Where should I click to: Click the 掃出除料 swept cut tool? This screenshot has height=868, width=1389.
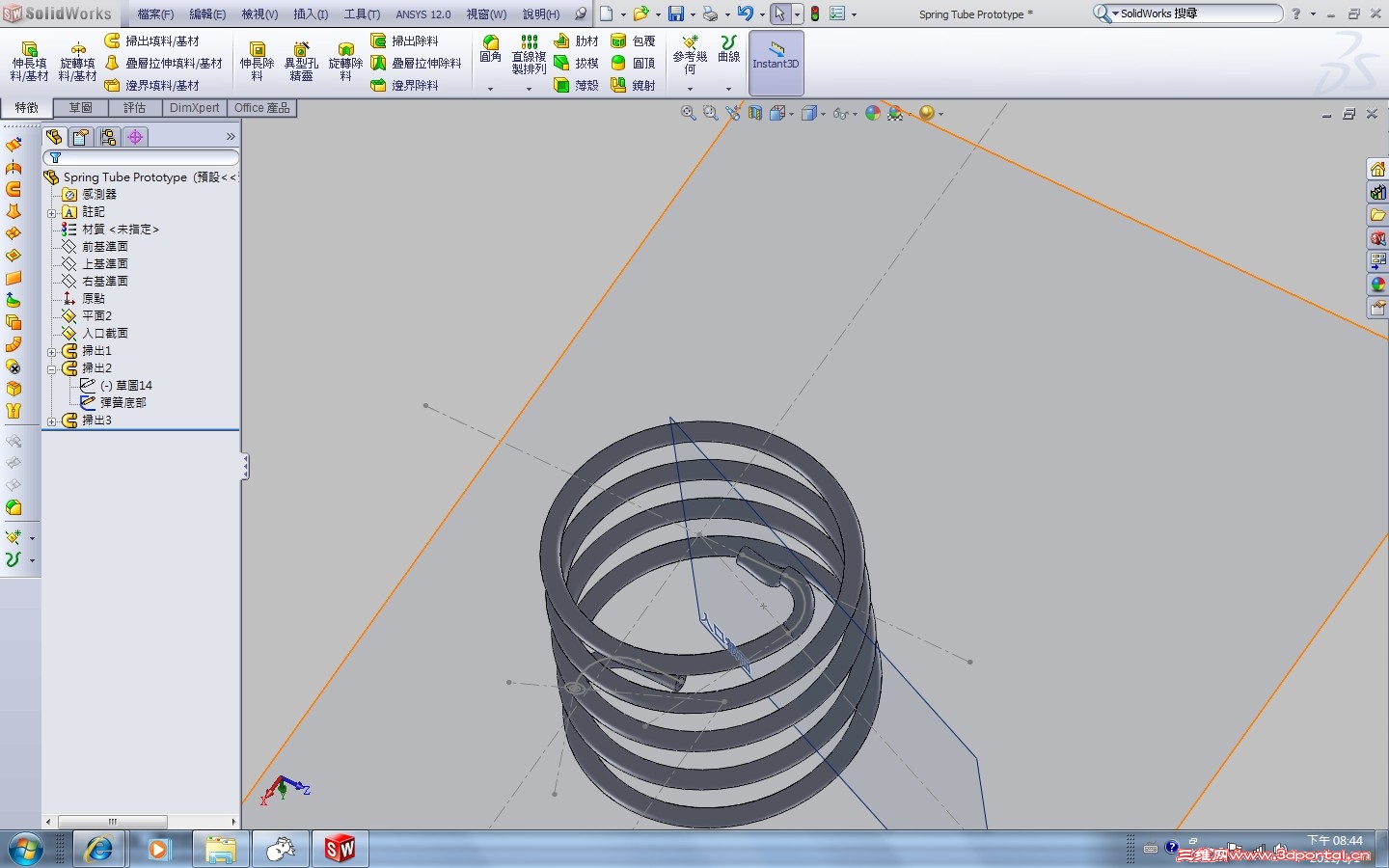[x=405, y=41]
